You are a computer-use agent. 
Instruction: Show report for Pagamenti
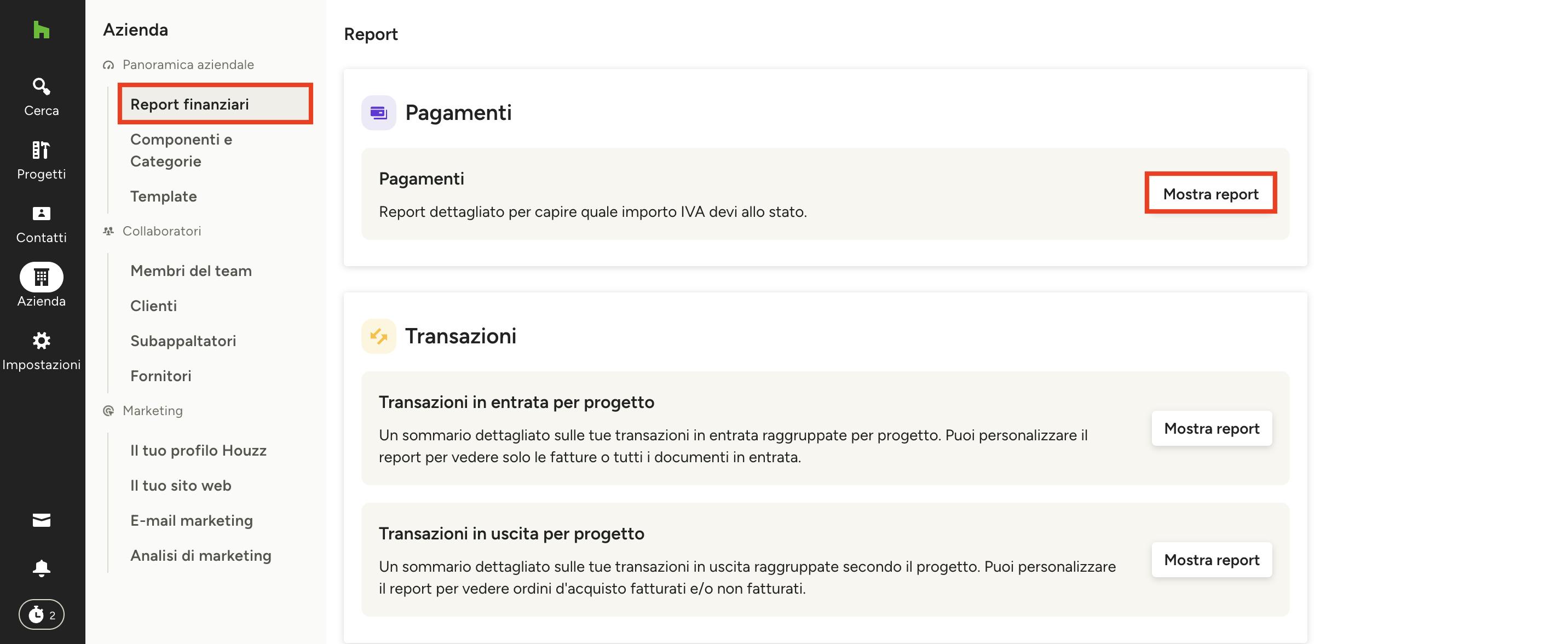tap(1210, 193)
